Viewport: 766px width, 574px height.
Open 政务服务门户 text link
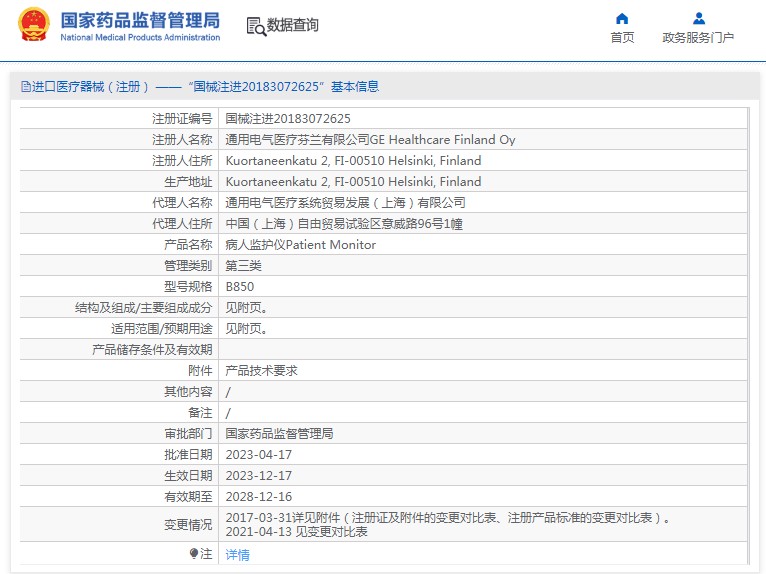pos(698,38)
